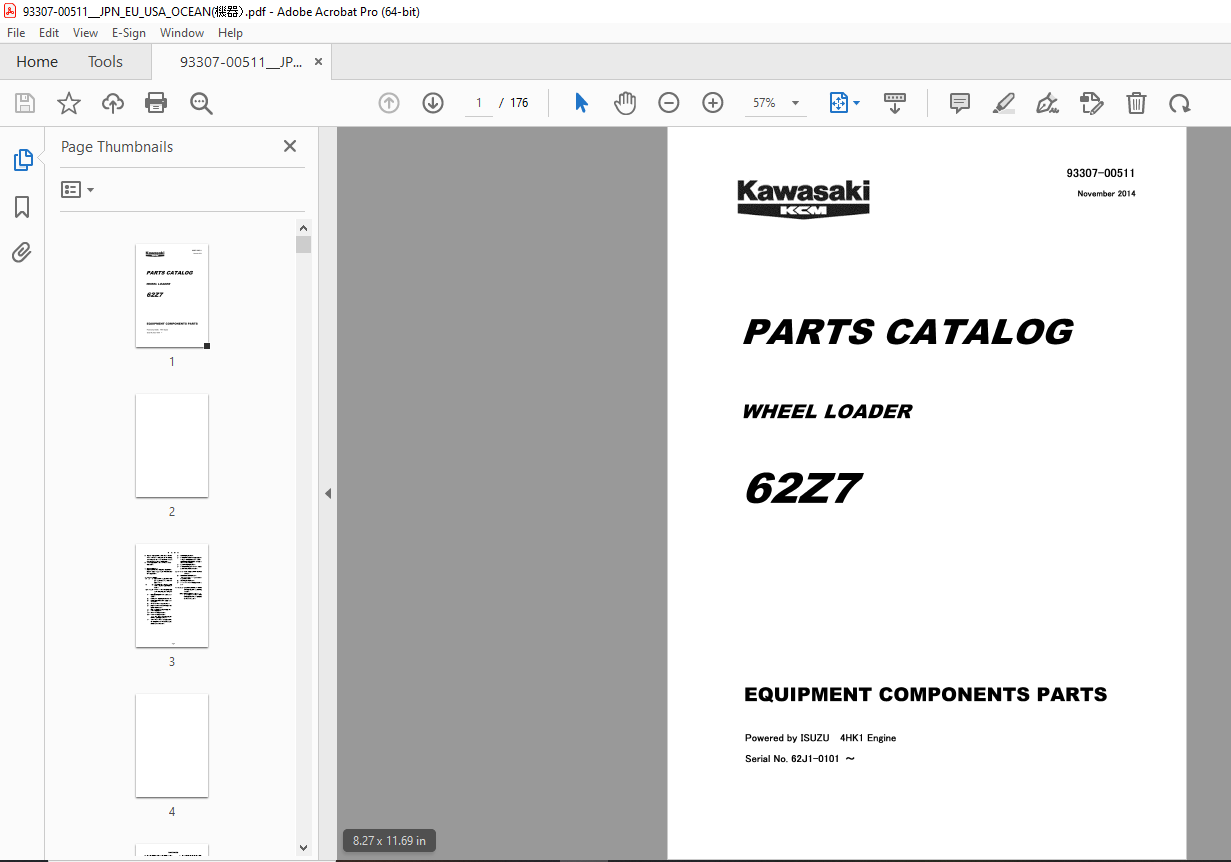Open the Page Thumbnails sidebar icon
This screenshot has width=1231, height=862.
pyautogui.click(x=22, y=159)
